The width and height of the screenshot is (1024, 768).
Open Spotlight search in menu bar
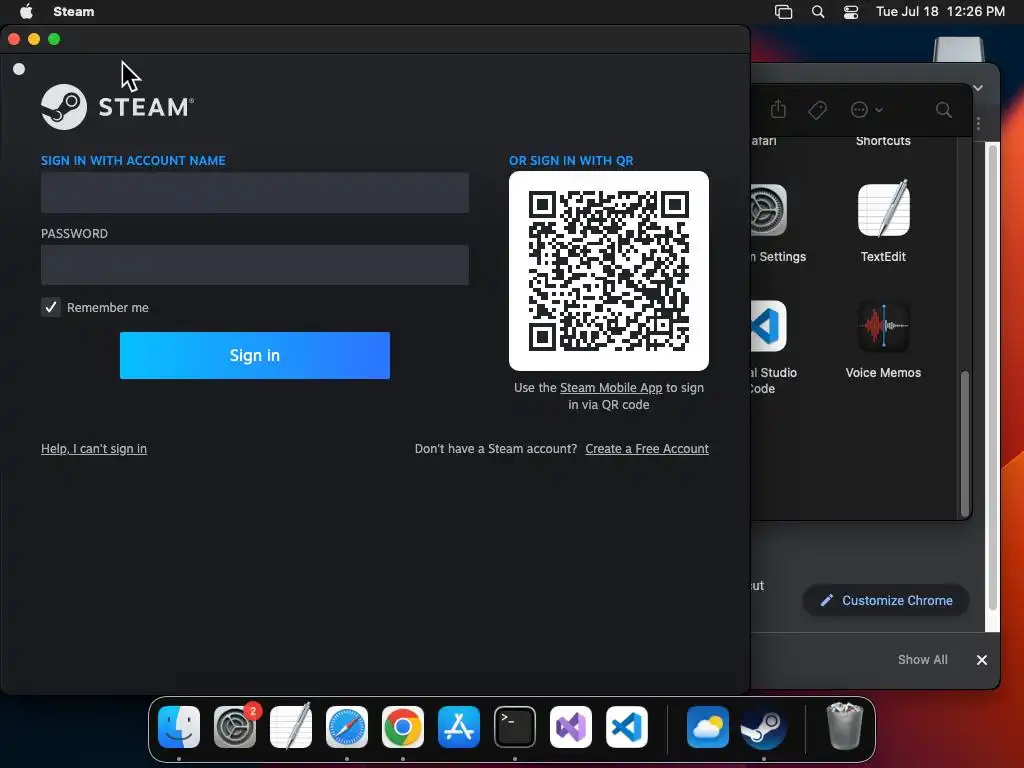(x=818, y=12)
